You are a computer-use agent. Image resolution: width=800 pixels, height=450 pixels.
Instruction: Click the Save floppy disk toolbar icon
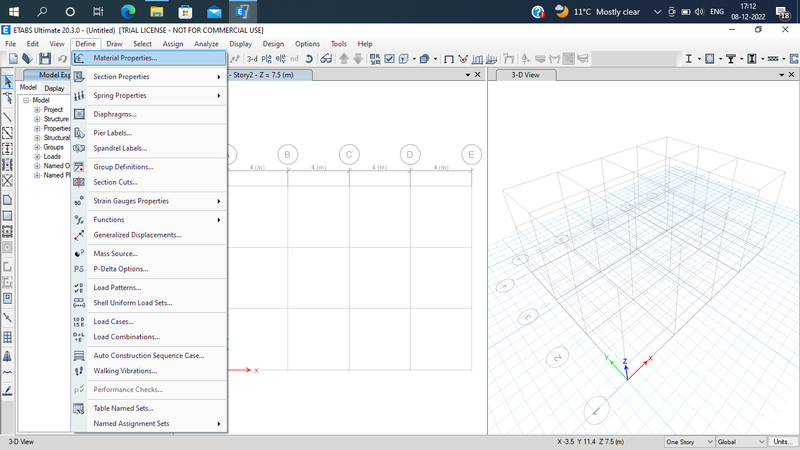[x=45, y=59]
